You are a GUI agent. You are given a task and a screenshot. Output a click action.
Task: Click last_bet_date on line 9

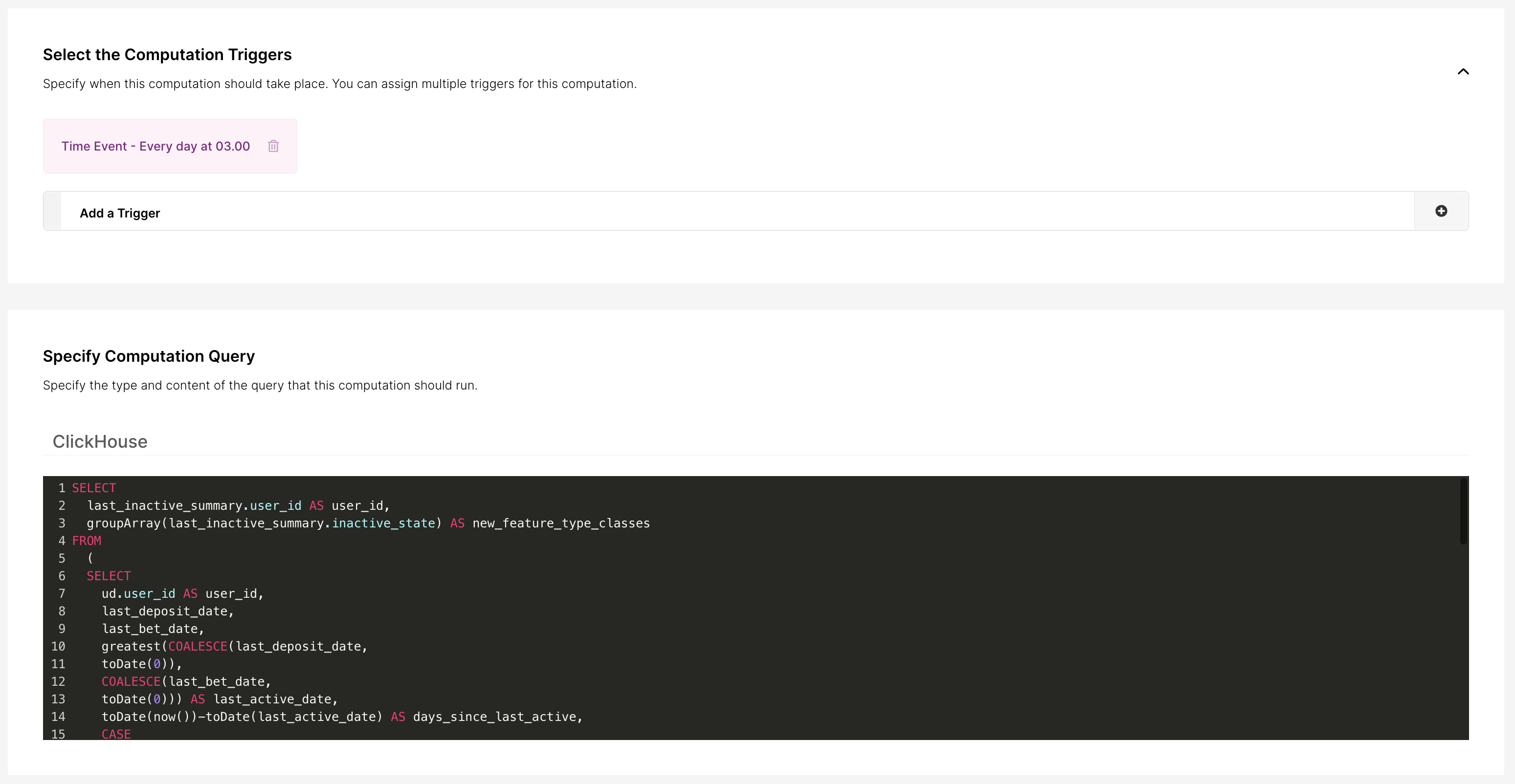[x=153, y=629]
